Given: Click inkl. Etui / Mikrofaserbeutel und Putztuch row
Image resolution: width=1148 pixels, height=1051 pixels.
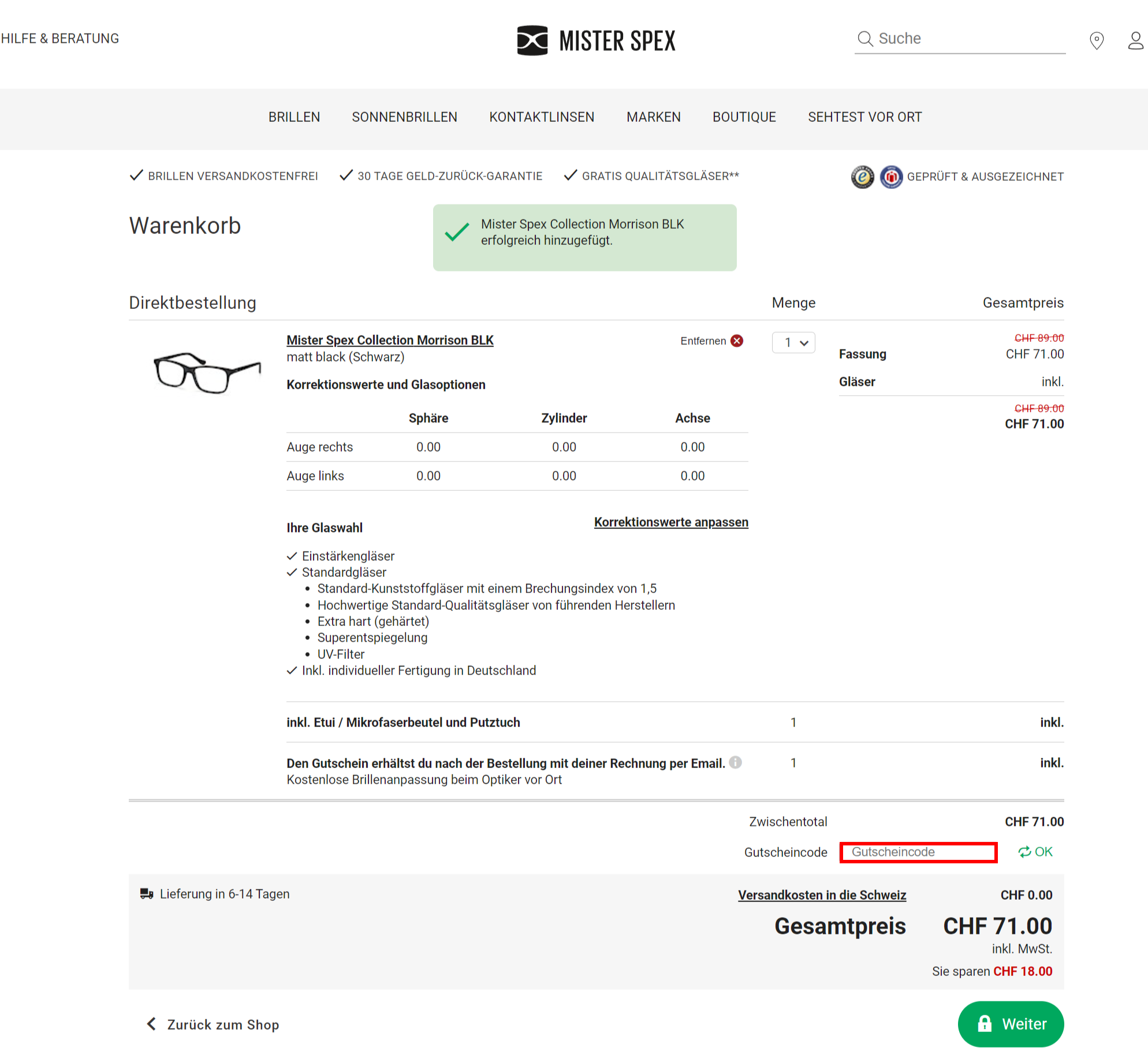Looking at the screenshot, I should coord(674,722).
